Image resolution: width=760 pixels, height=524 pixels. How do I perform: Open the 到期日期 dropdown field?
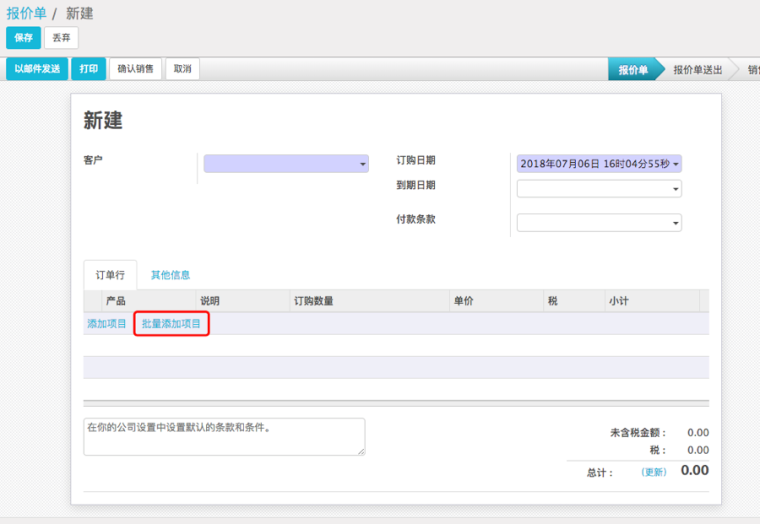pyautogui.click(x=598, y=189)
